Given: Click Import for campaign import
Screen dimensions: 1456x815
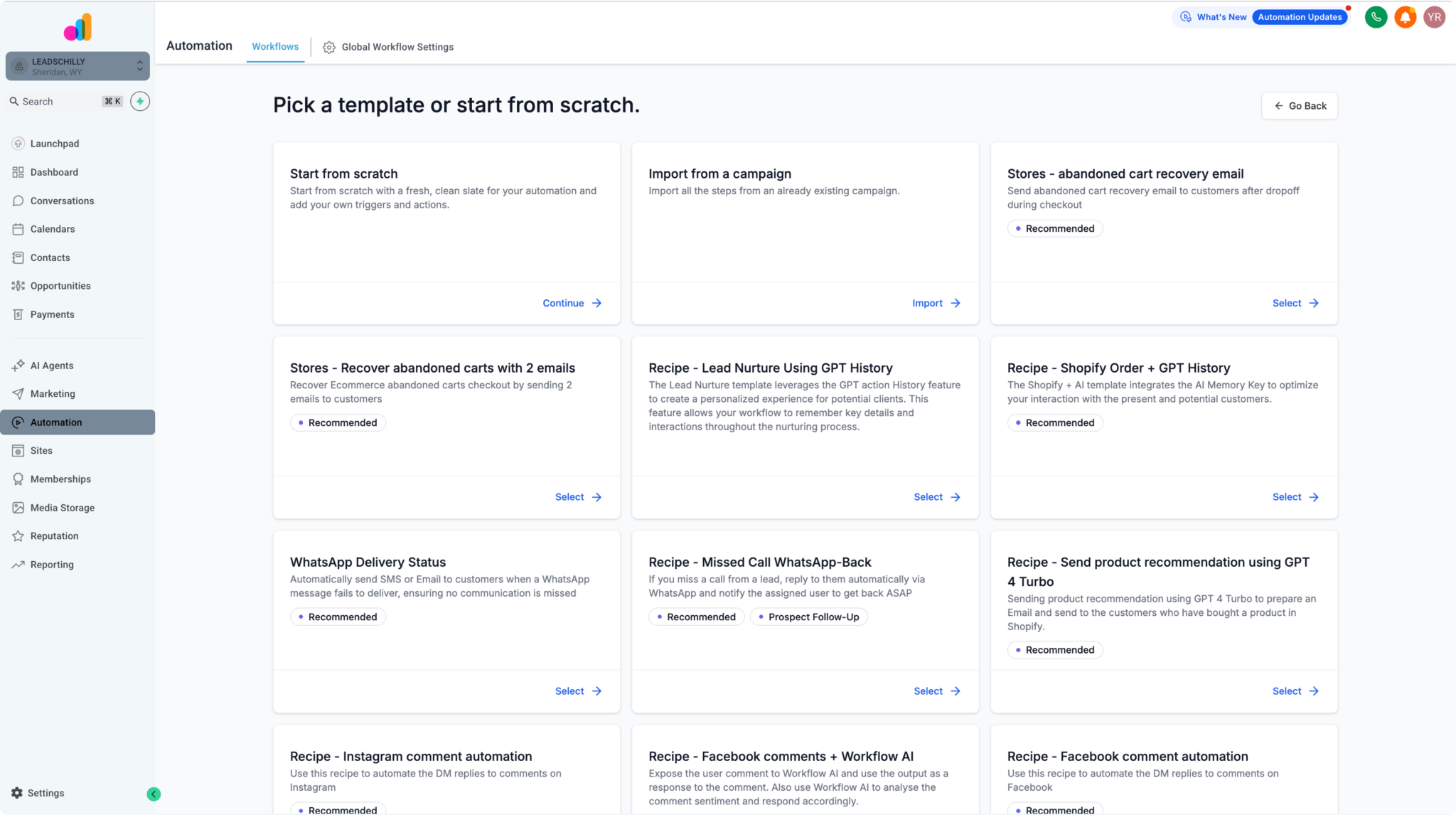Looking at the screenshot, I should [x=936, y=303].
